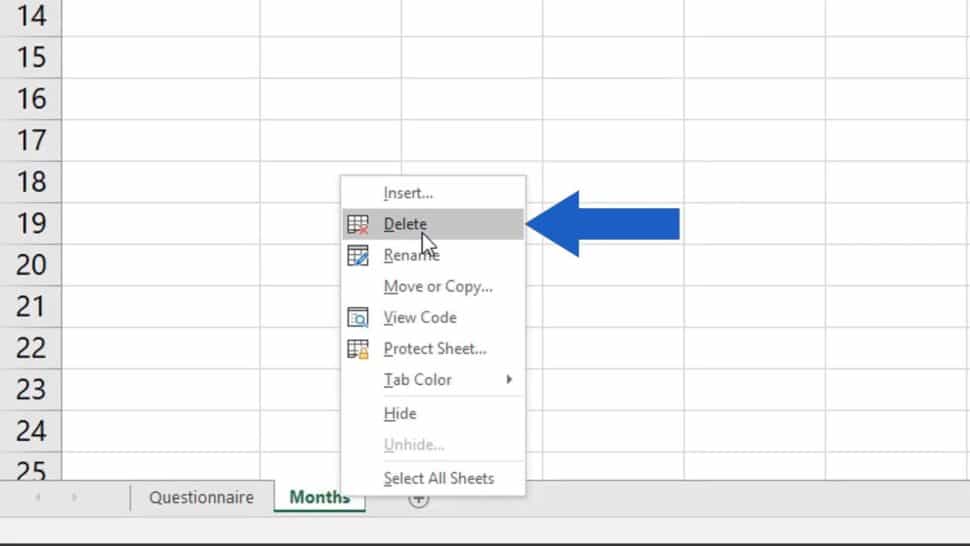Select row 22 header

[x=31, y=348]
